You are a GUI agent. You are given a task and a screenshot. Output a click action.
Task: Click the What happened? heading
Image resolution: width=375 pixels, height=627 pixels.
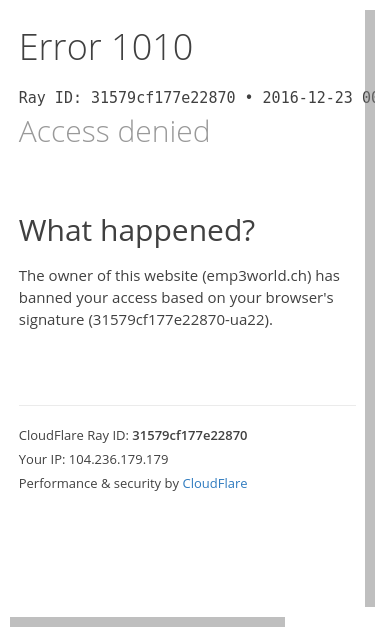(x=137, y=231)
